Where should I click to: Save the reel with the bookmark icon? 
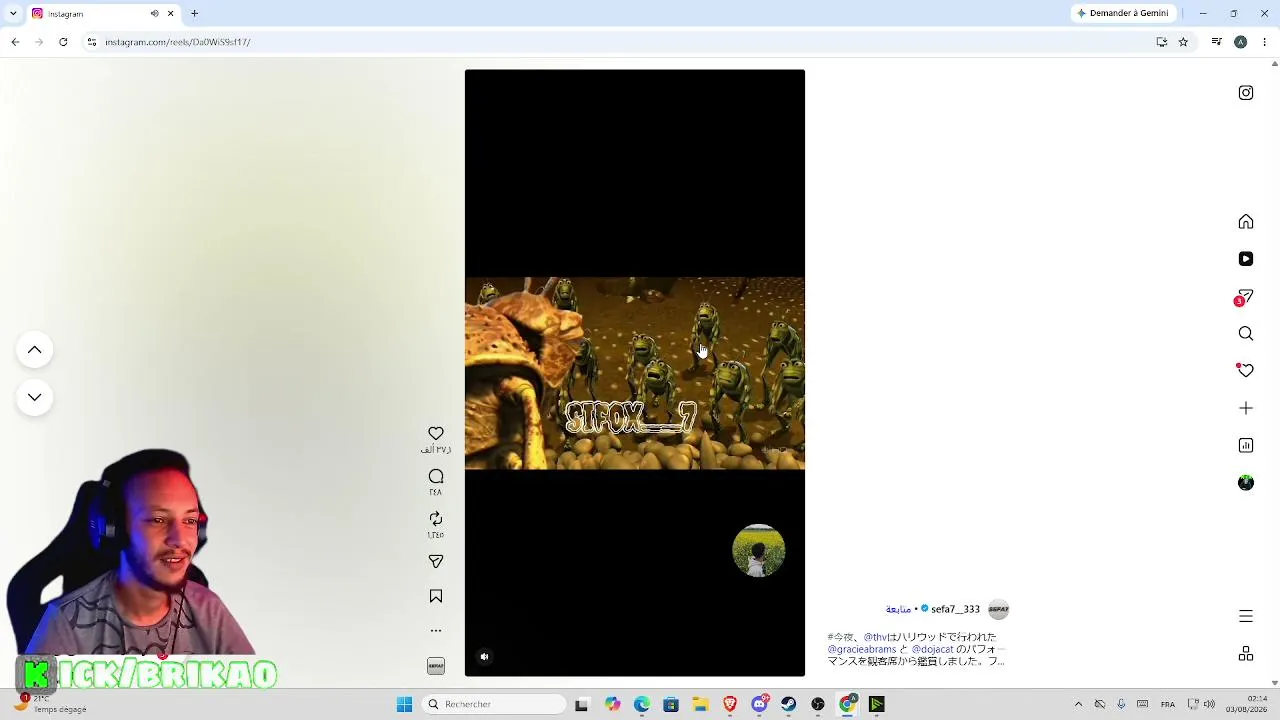pos(436,596)
